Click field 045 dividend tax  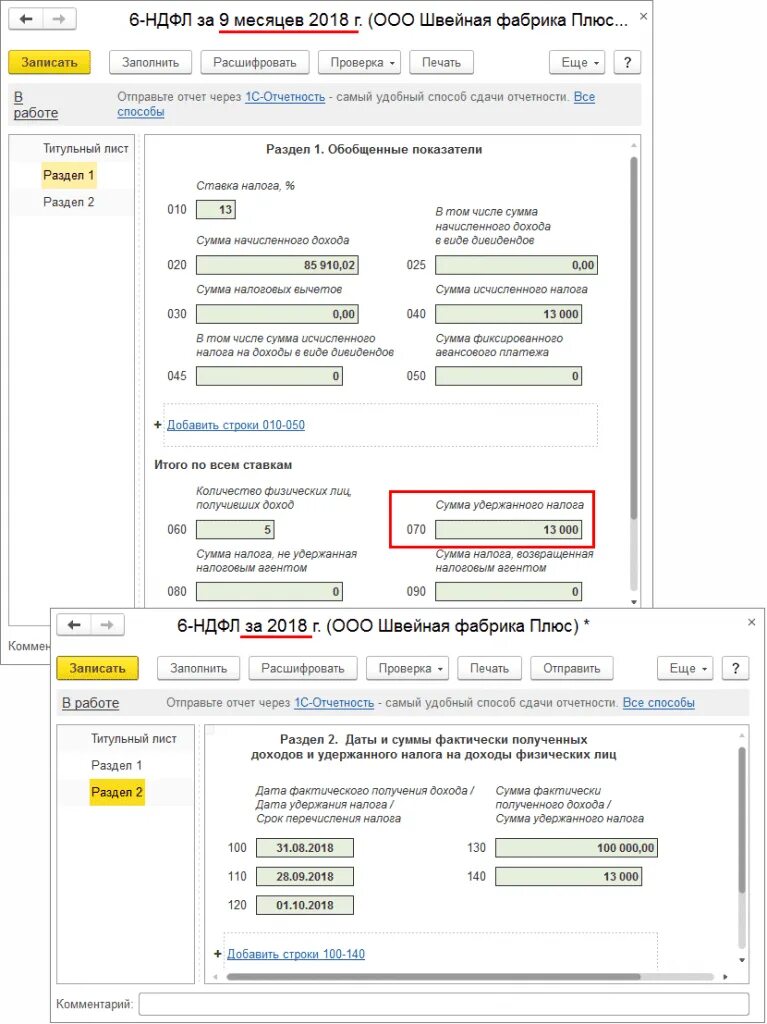point(269,376)
